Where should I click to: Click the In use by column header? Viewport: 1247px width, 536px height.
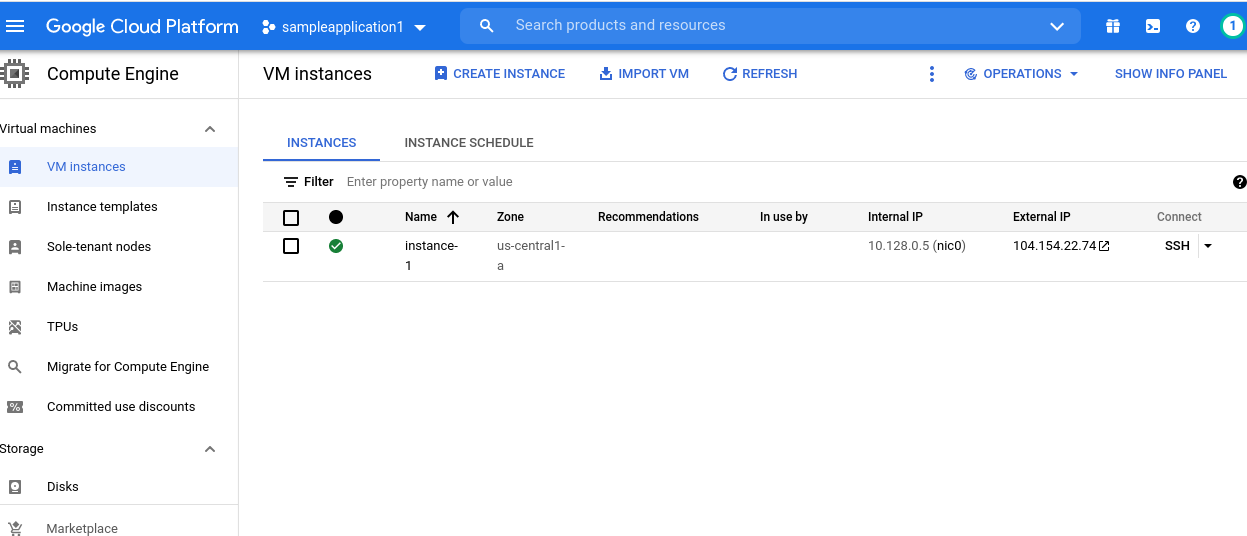pos(784,217)
